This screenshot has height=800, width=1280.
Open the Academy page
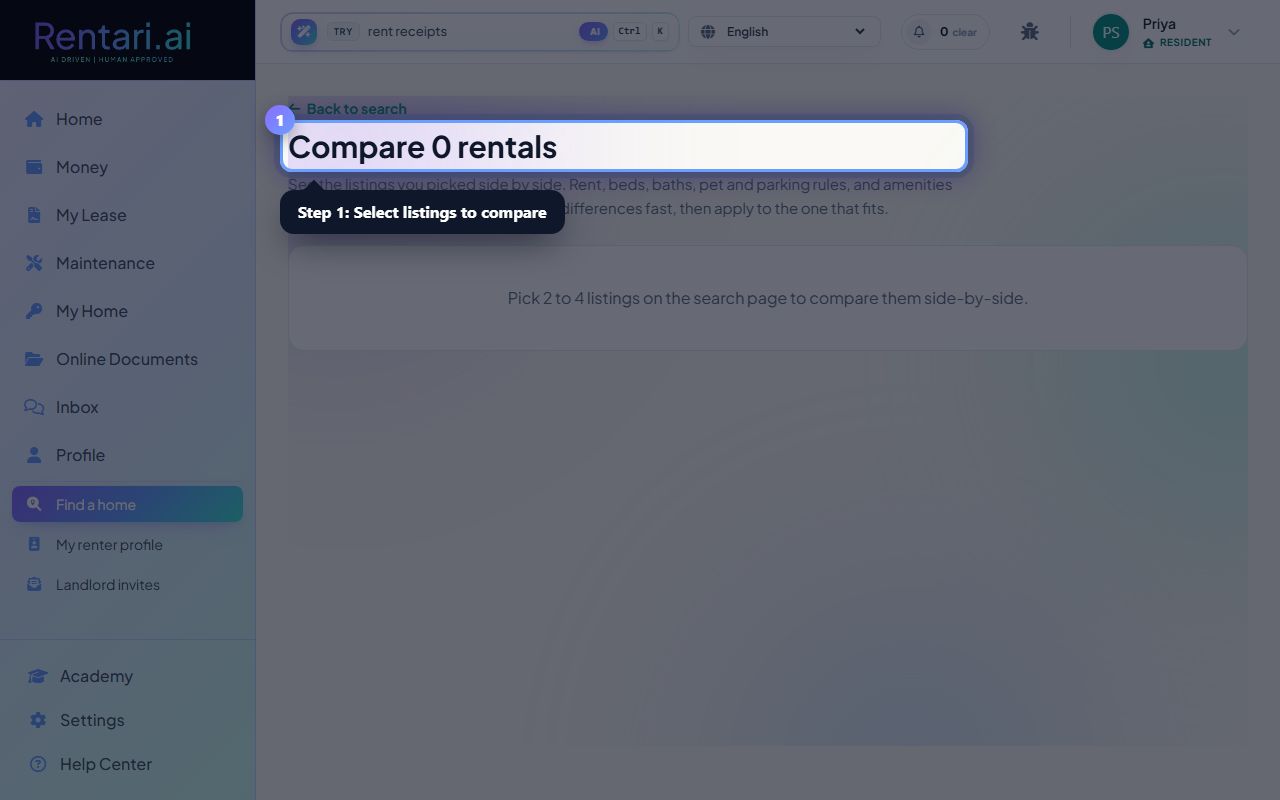127,676
